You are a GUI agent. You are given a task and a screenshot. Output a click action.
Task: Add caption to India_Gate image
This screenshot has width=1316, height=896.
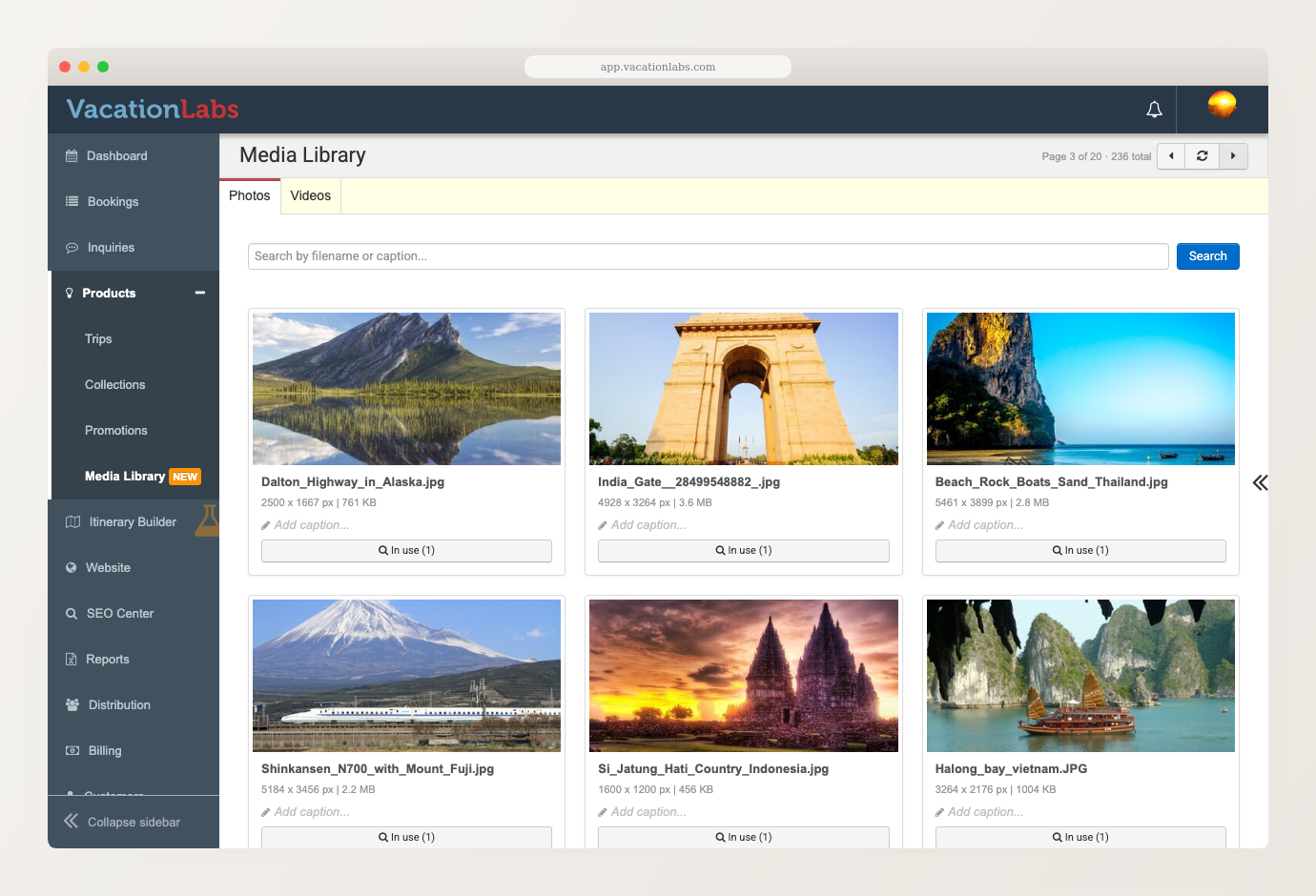pyautogui.click(x=648, y=525)
